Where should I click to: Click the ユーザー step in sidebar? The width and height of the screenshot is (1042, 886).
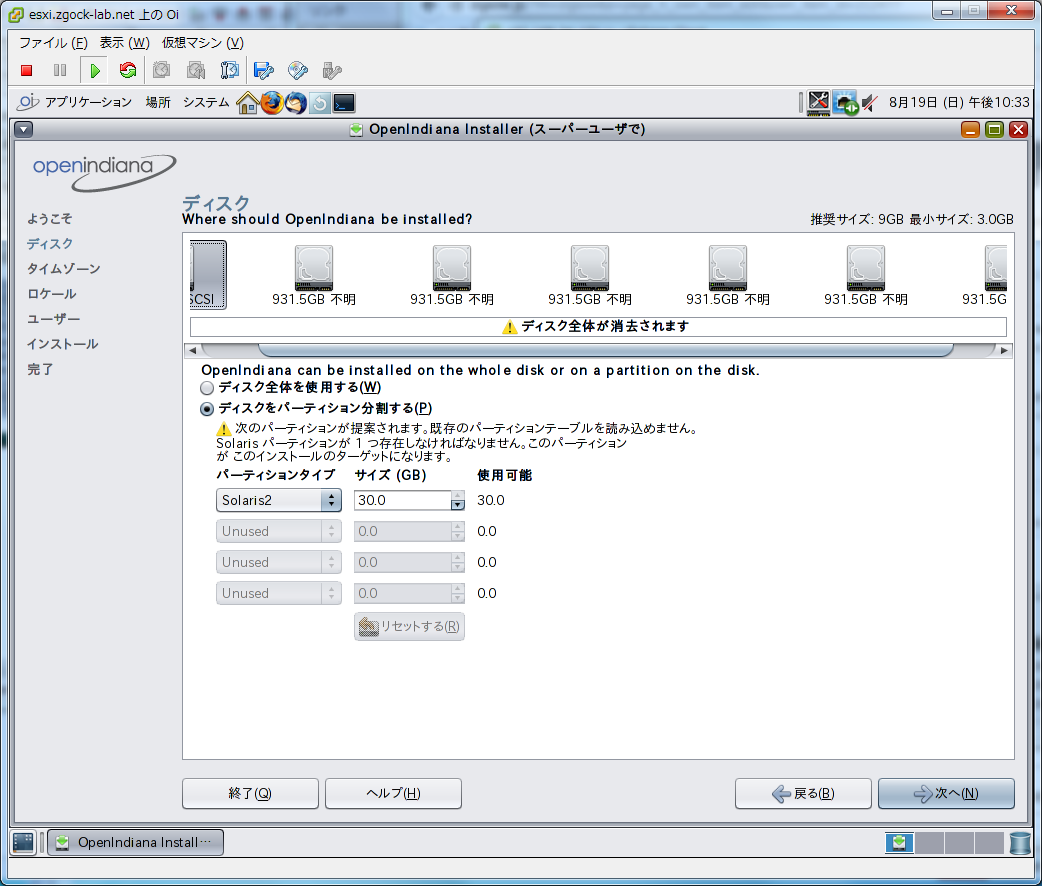53,319
